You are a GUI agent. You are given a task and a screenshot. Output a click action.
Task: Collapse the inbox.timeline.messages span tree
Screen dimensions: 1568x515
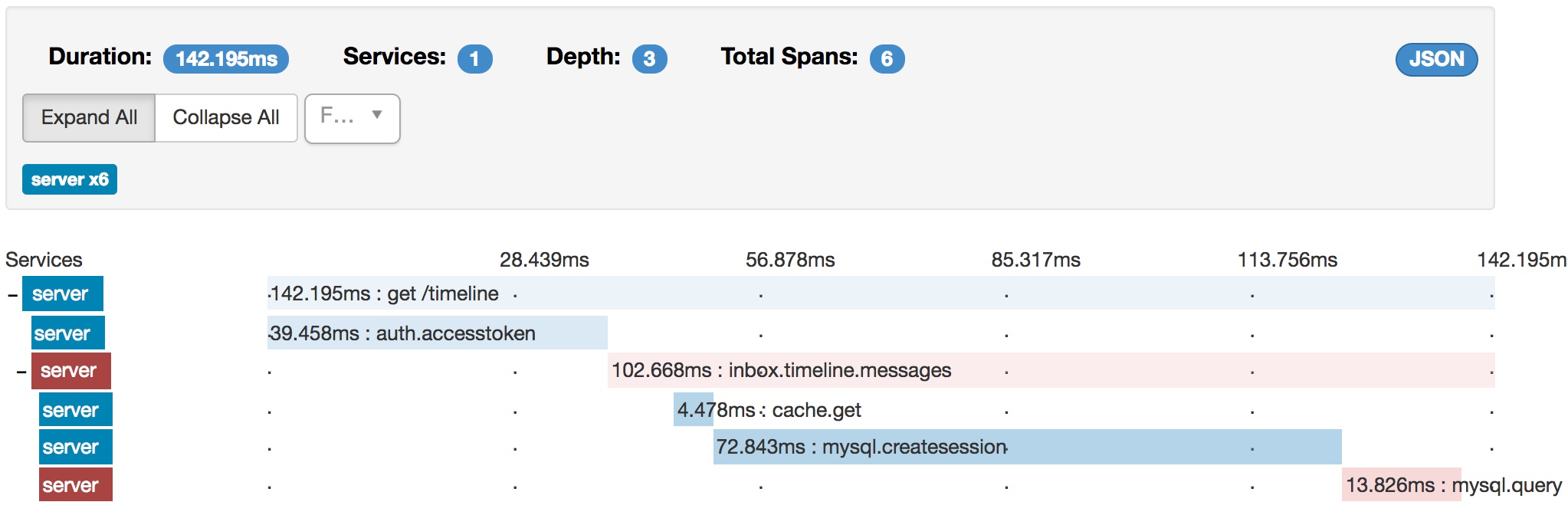[21, 372]
